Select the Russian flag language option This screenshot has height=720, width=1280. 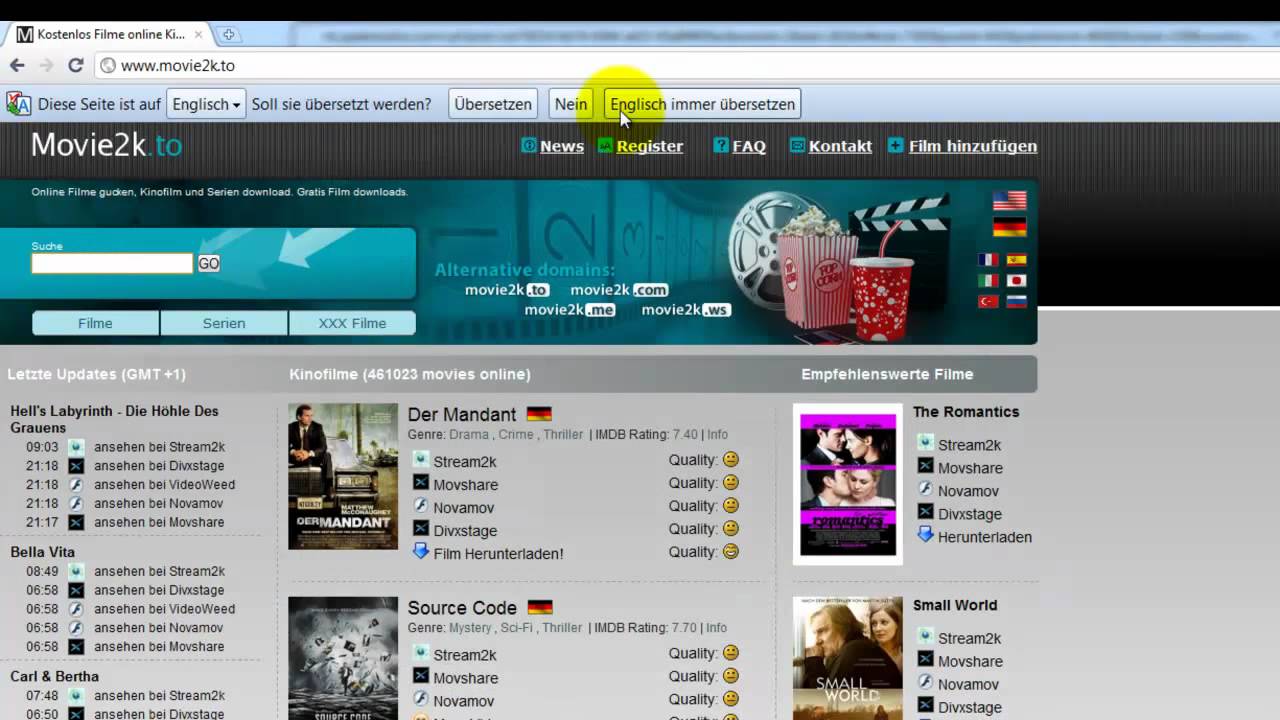click(x=1017, y=302)
